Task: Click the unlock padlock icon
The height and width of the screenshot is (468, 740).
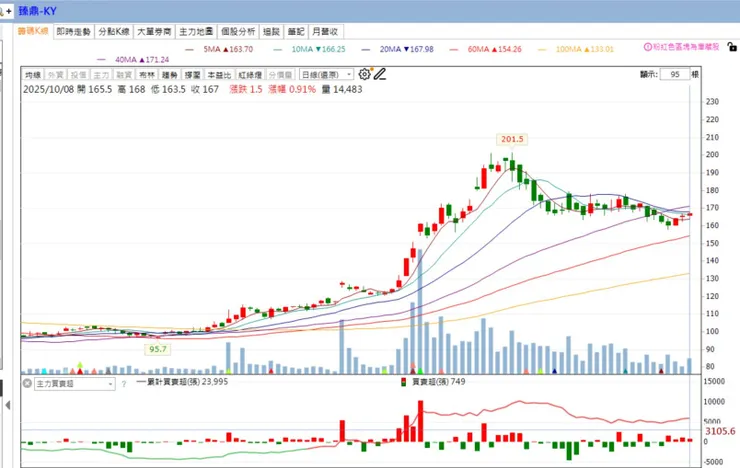Action: click(732, 47)
